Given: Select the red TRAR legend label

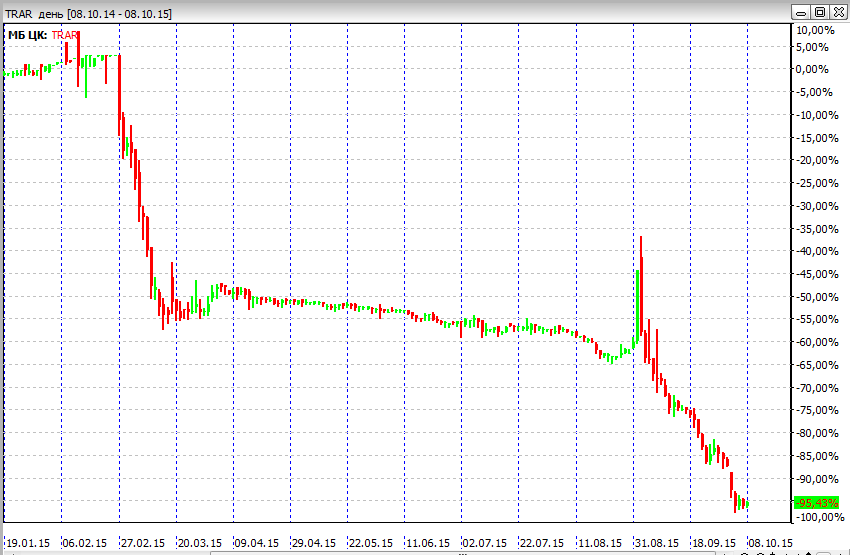Looking at the screenshot, I should click(65, 35).
